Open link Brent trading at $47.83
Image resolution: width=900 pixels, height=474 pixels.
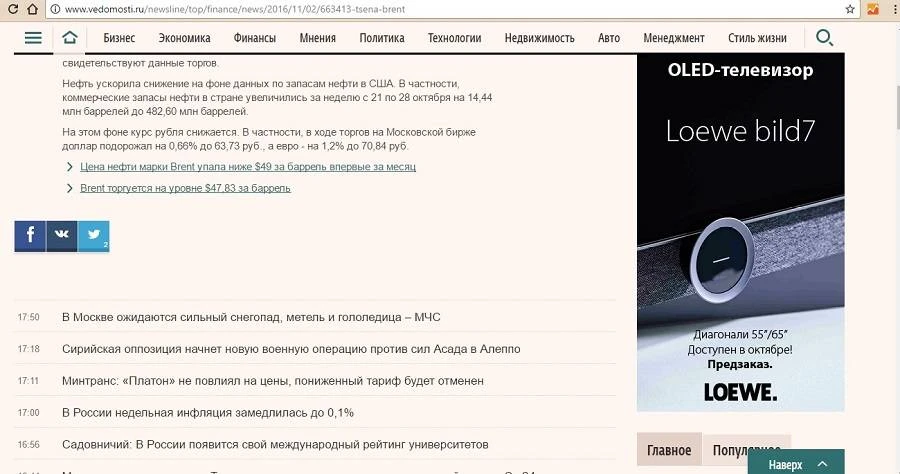[185, 188]
